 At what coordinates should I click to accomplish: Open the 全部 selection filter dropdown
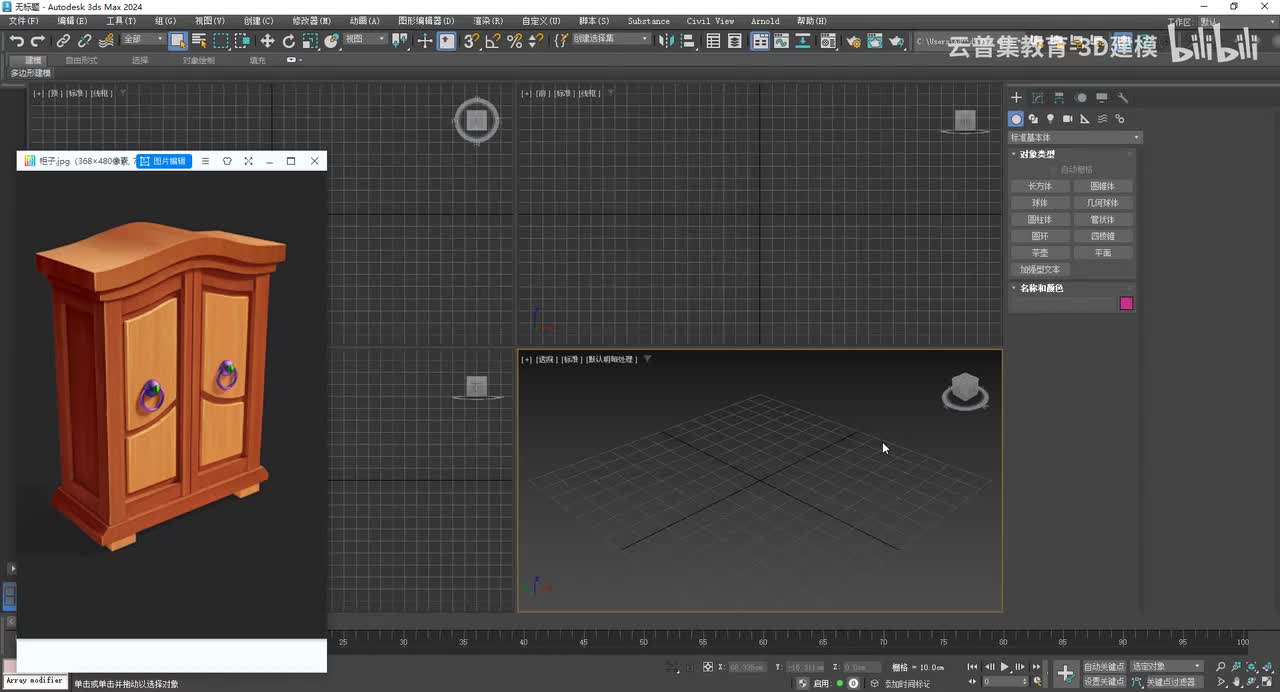pyautogui.click(x=143, y=40)
